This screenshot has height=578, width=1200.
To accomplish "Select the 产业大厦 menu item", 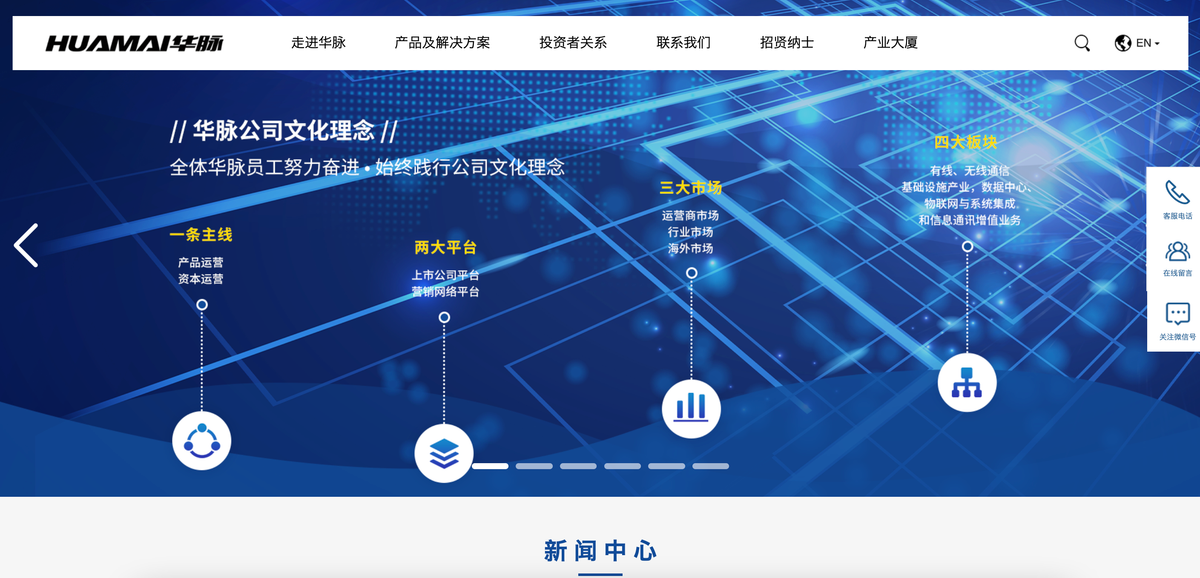I will click(890, 43).
